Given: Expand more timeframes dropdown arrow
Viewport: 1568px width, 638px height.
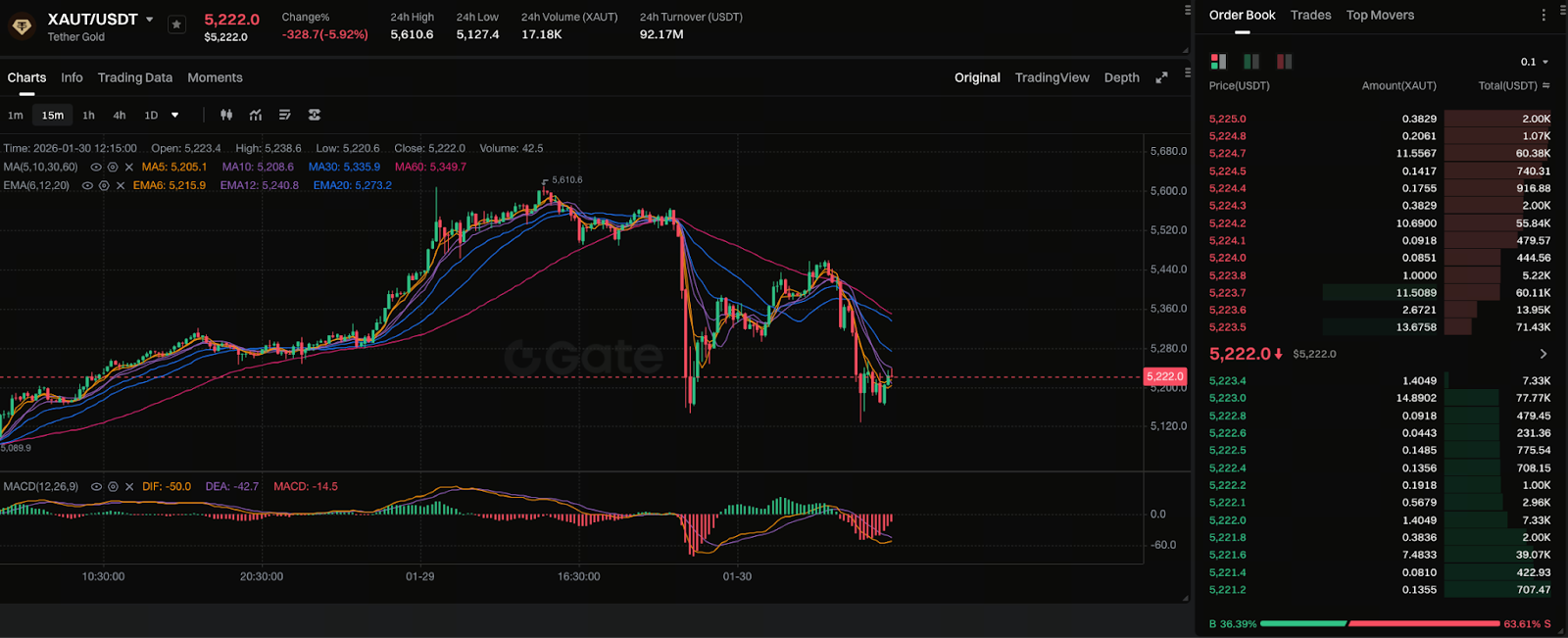Looking at the screenshot, I should [175, 115].
